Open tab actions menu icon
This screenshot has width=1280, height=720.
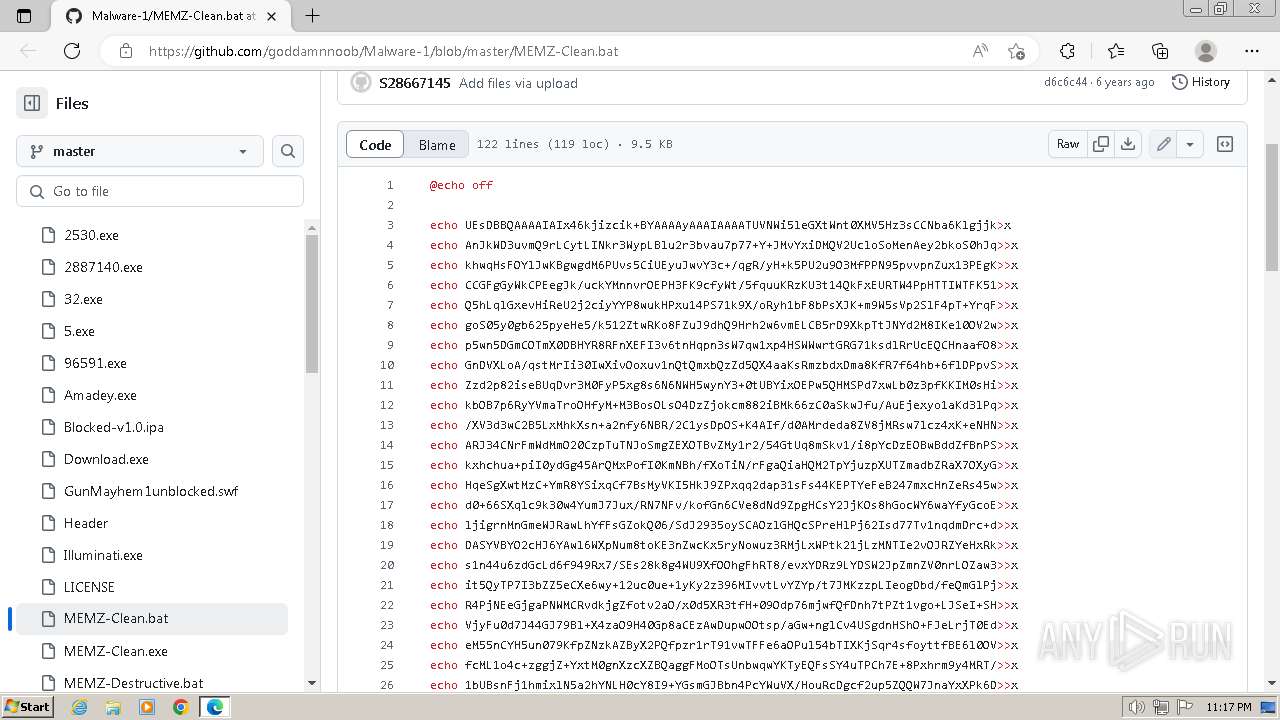pos(24,16)
